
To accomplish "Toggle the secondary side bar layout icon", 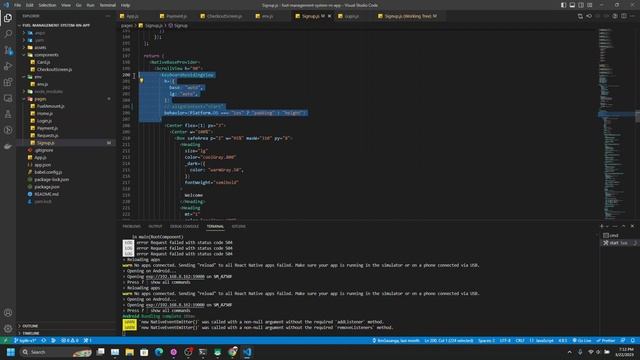I will (x=581, y=5).
